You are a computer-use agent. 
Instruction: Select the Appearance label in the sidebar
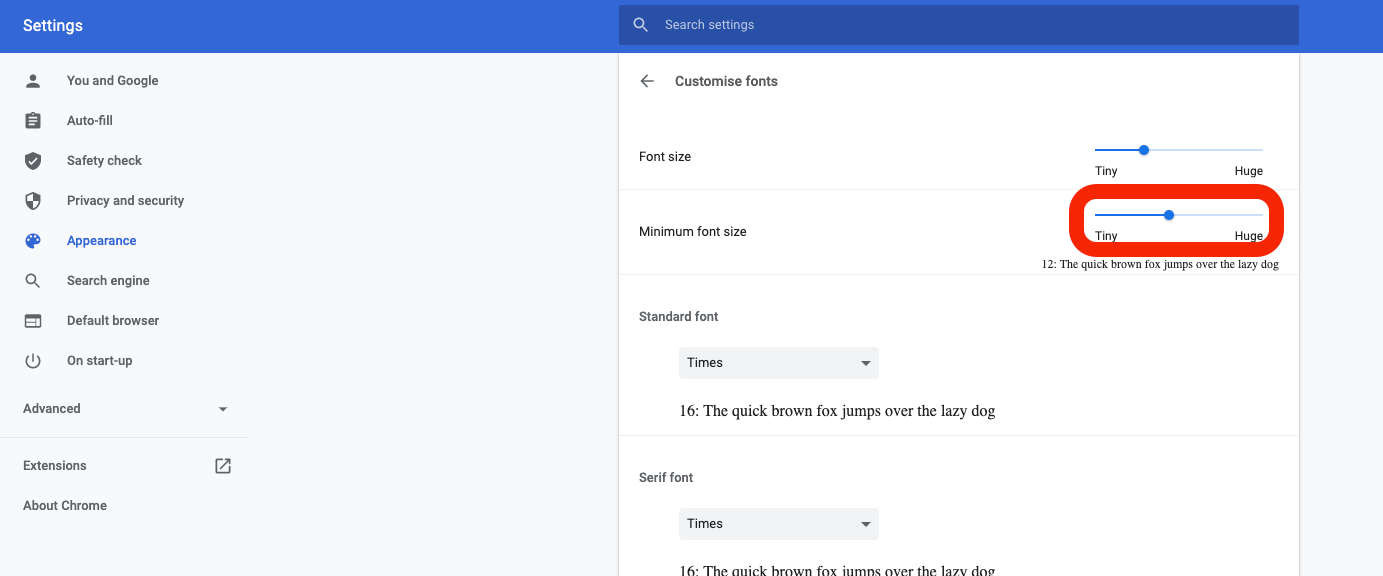coord(101,241)
